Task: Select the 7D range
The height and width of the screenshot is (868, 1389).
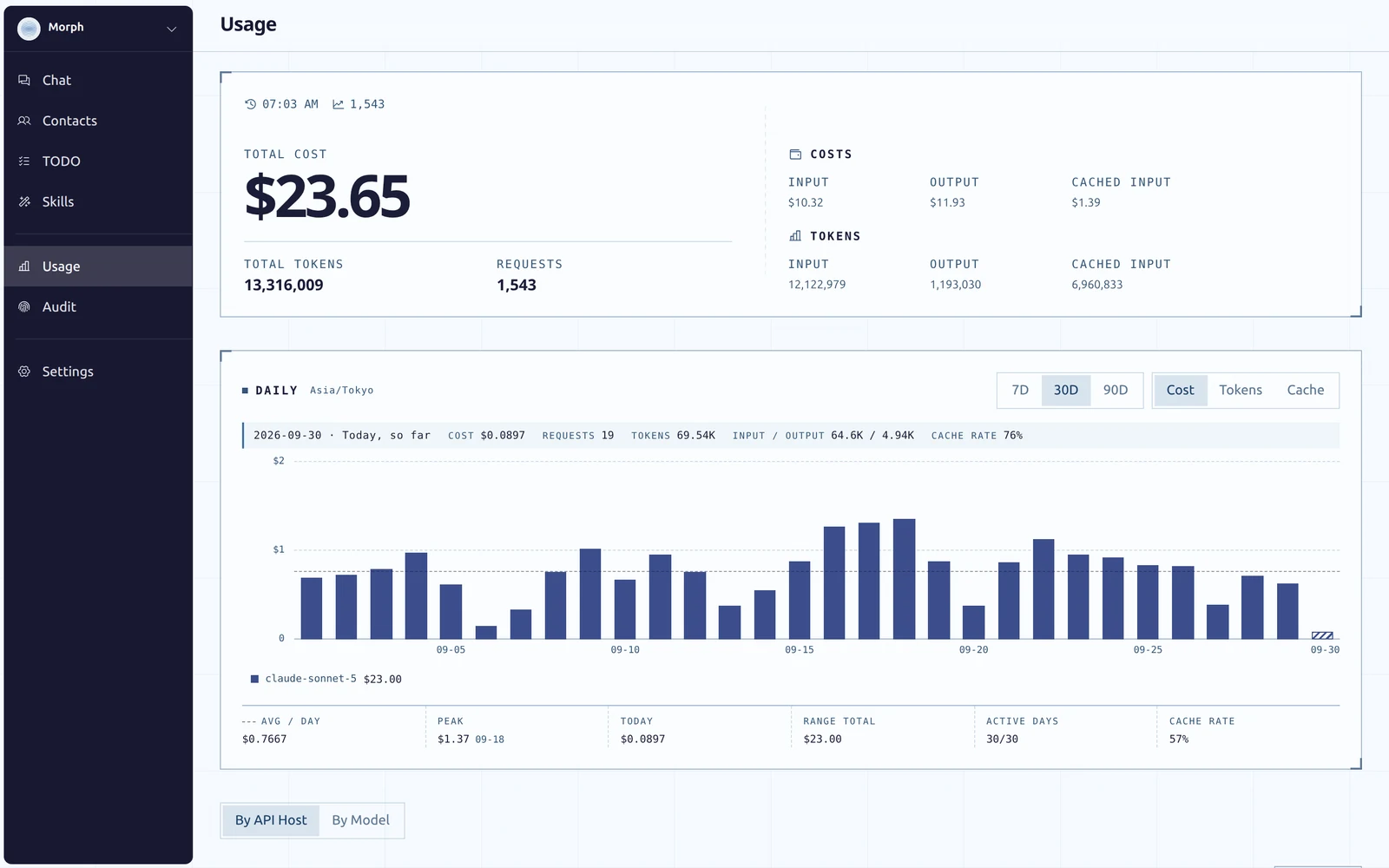Action: tap(1020, 391)
